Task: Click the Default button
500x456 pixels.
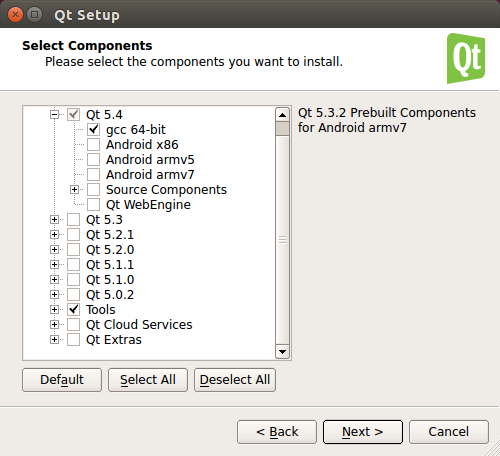Action: pos(62,380)
